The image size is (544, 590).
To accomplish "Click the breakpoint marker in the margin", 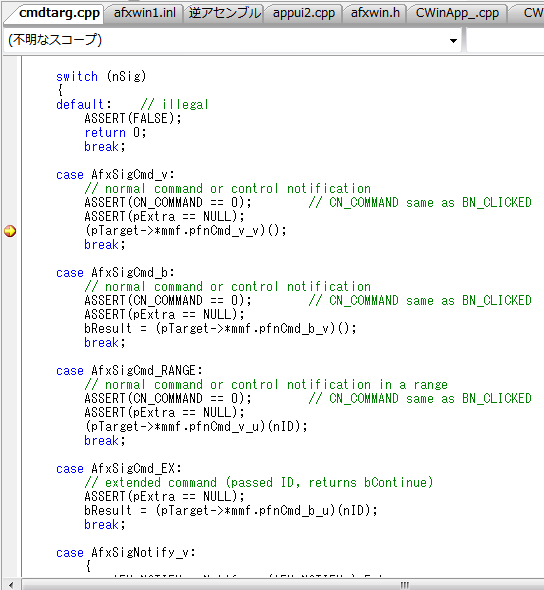I will click(x=10, y=231).
